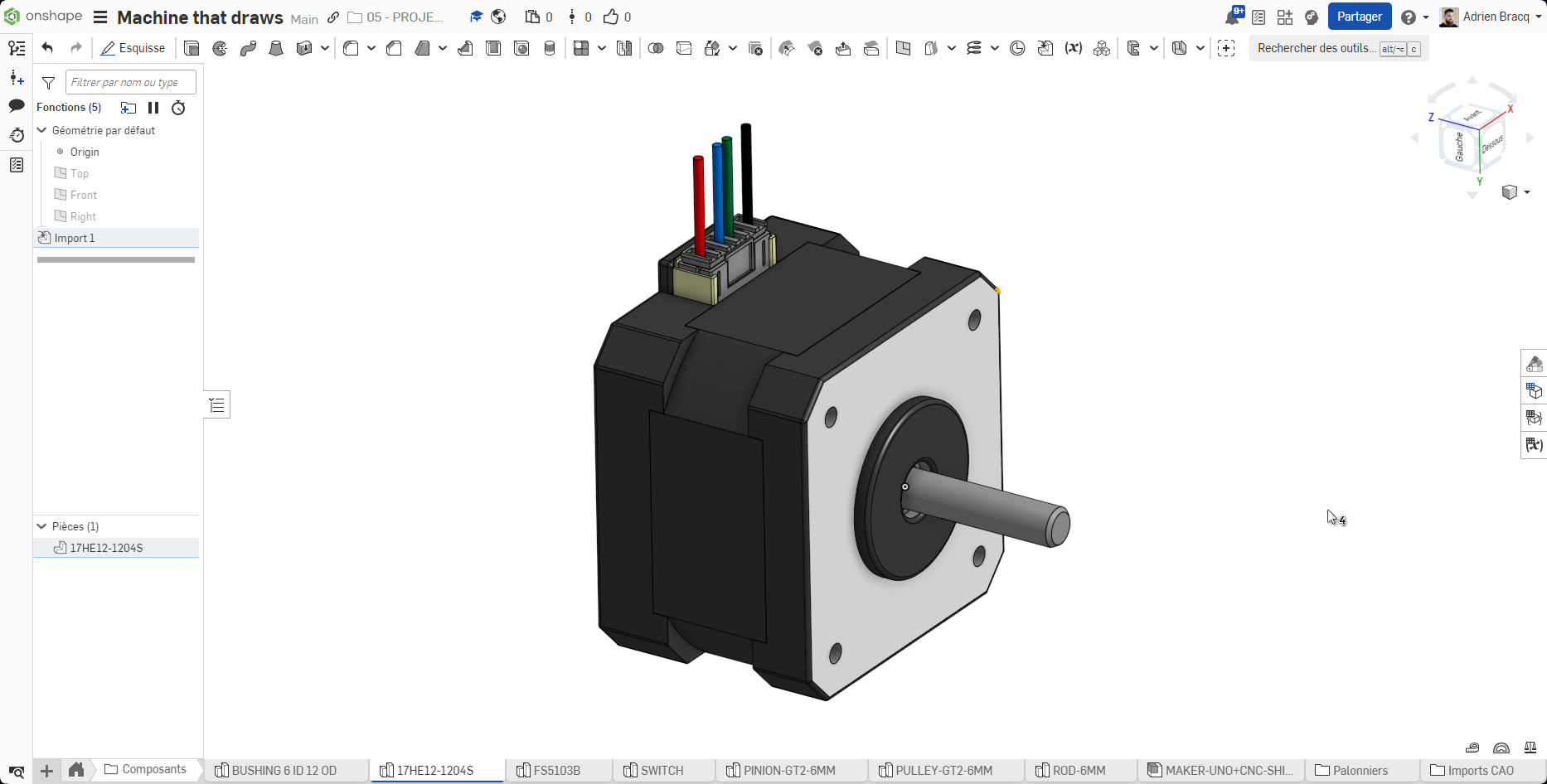Switch to the PULLEY-GT2-6MM tab

pos(945,770)
